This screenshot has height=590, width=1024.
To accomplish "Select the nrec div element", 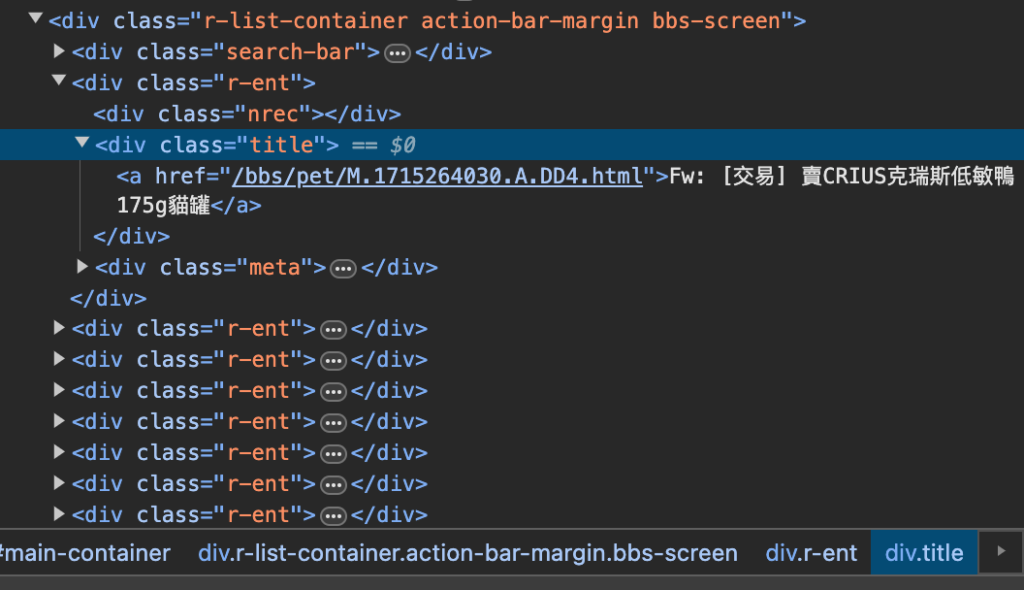I will tap(247, 114).
